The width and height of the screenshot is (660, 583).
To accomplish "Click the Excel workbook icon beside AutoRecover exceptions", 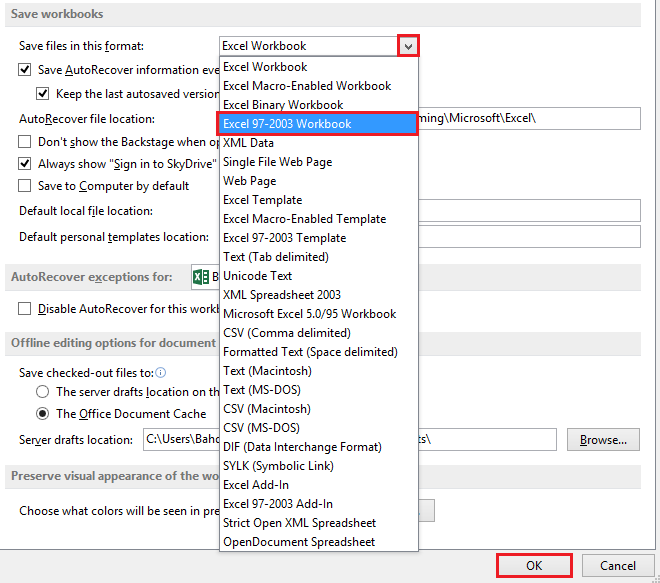I will [x=201, y=277].
